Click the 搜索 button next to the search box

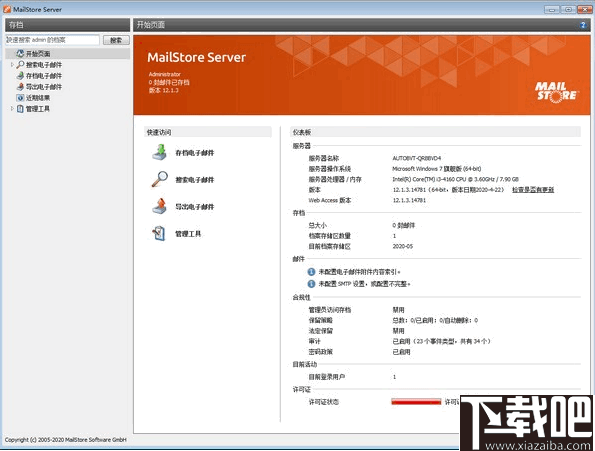116,40
